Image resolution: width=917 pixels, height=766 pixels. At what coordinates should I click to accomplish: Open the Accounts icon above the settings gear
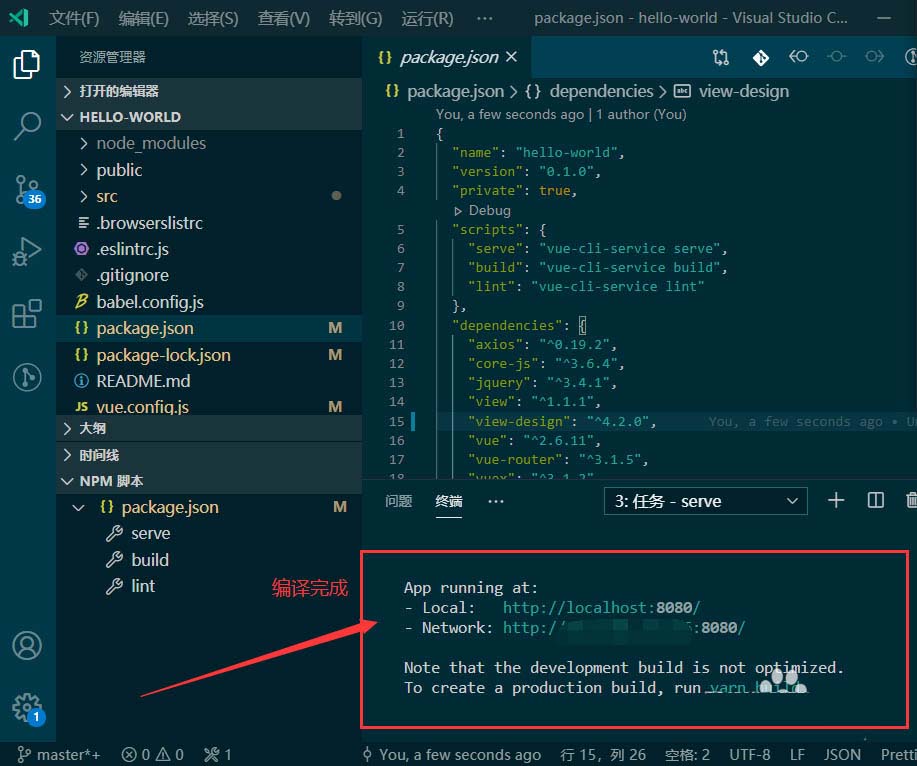[x=26, y=646]
